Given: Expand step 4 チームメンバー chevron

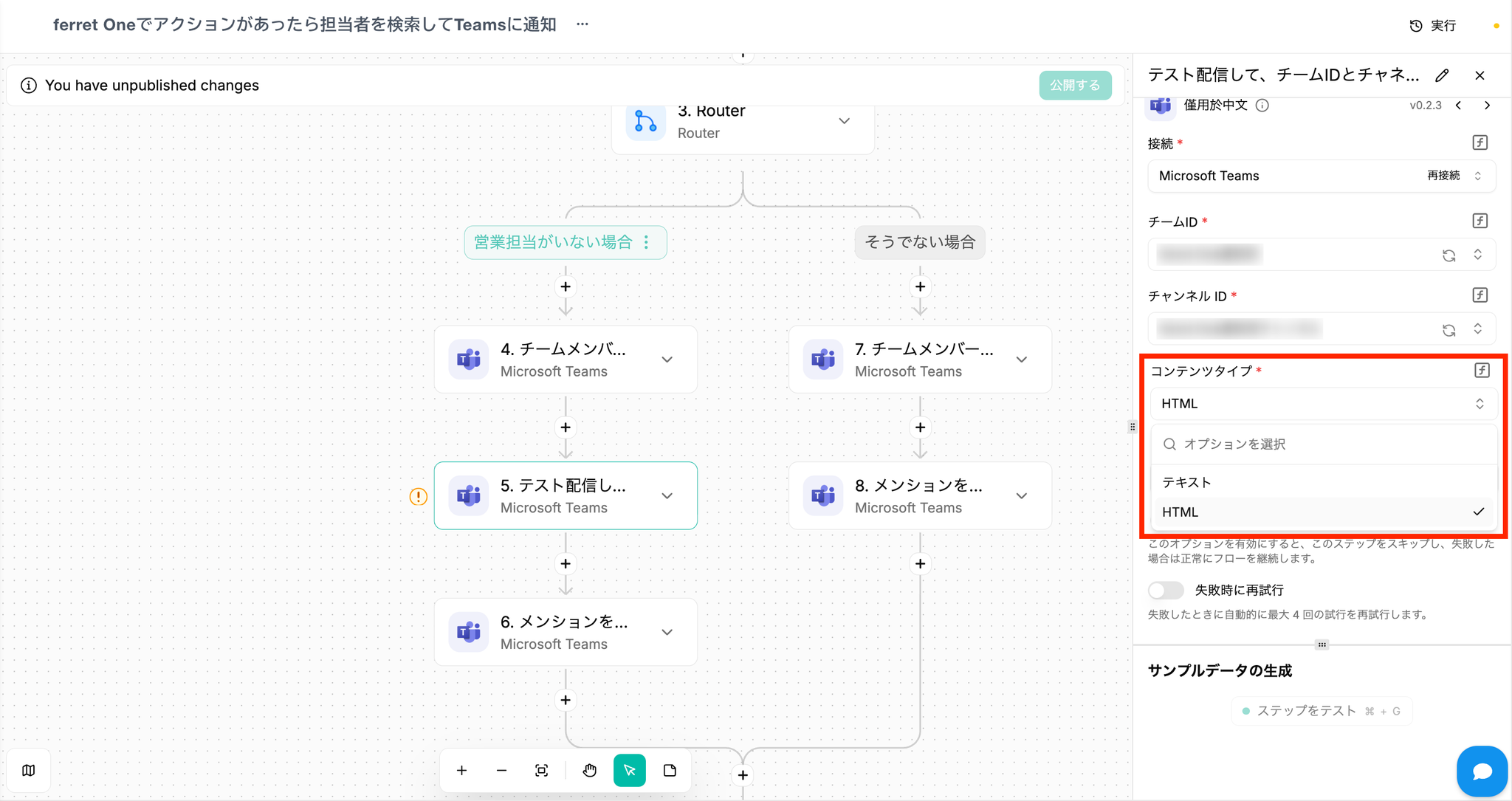Looking at the screenshot, I should 667,360.
